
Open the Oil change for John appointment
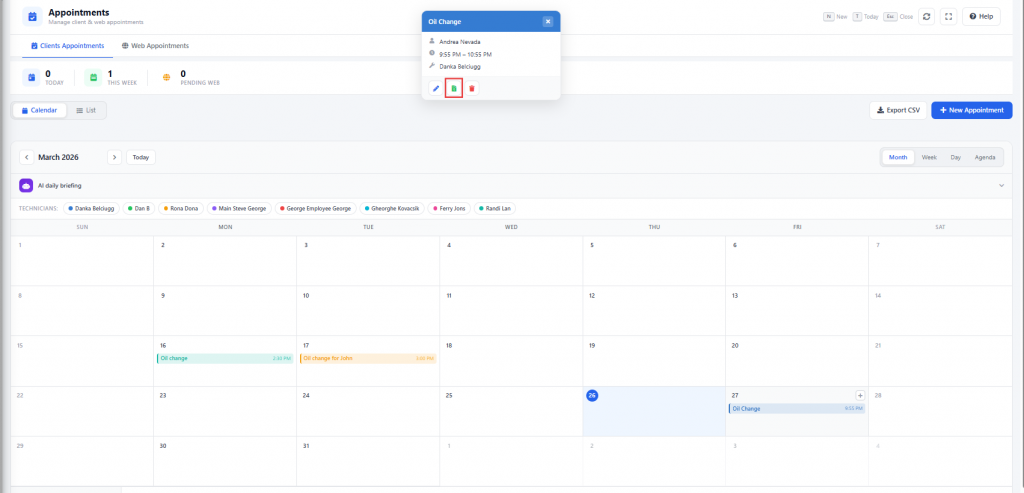(x=367, y=358)
